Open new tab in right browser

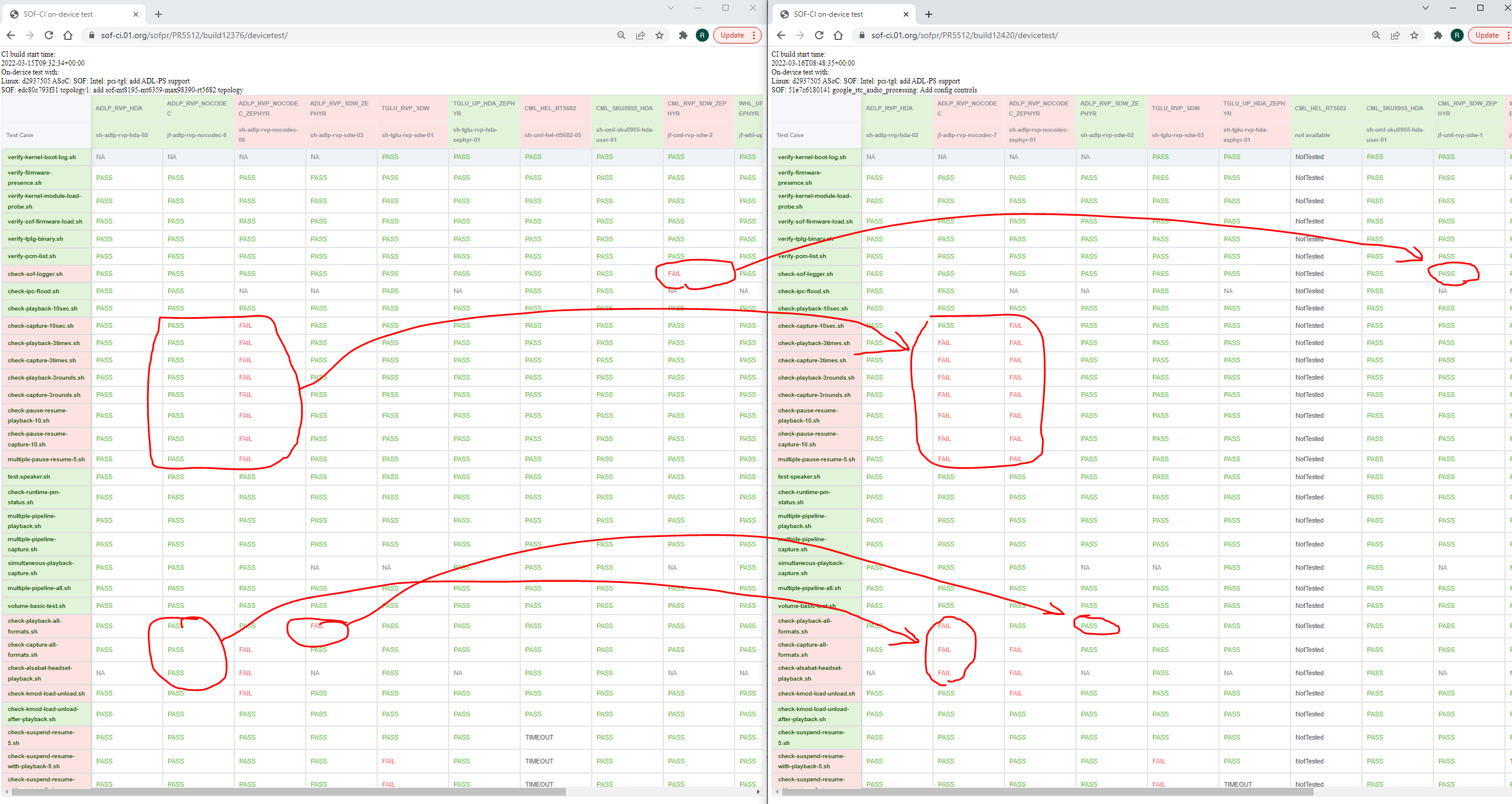(929, 14)
